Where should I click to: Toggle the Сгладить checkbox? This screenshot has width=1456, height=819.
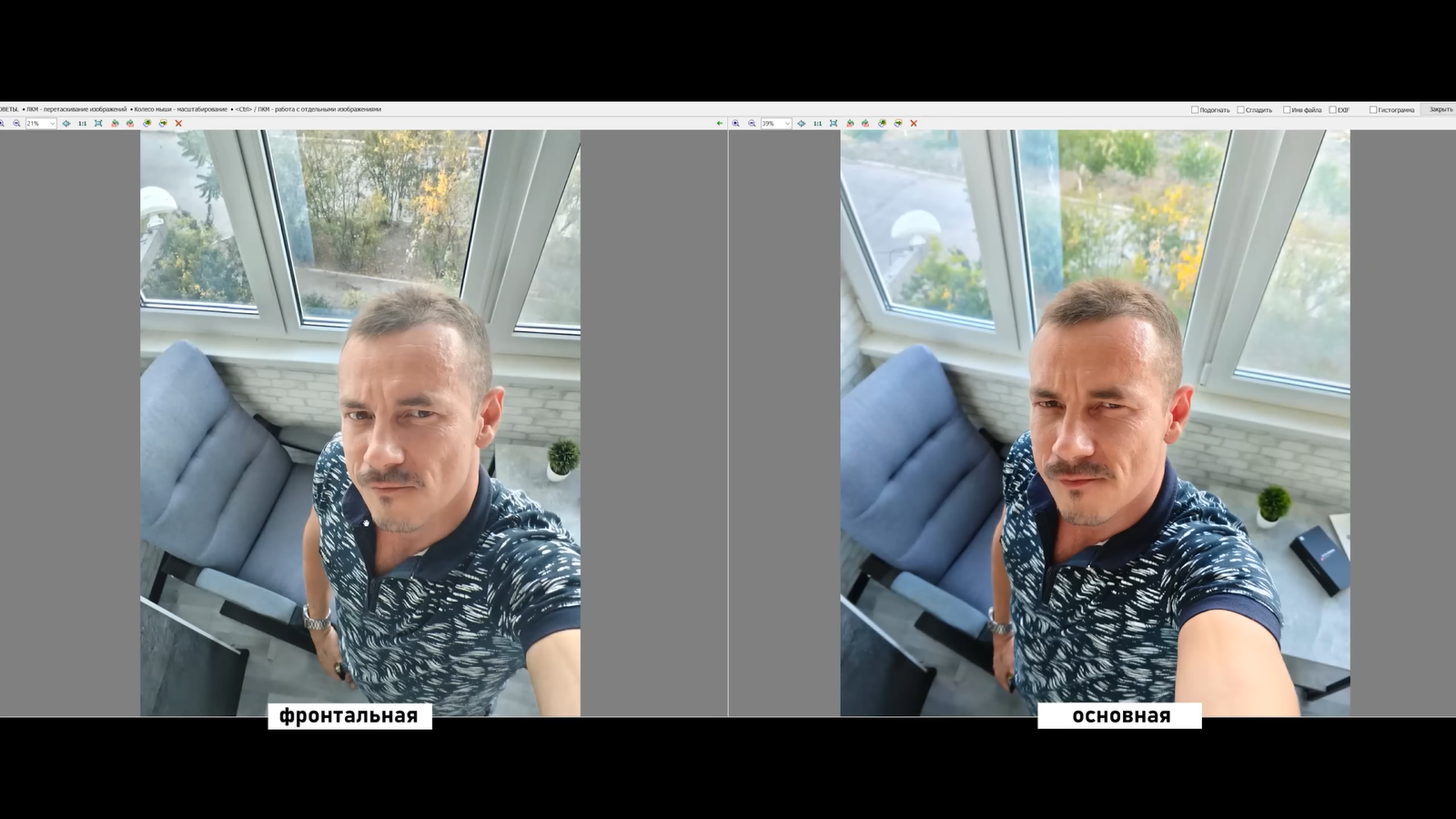pyautogui.click(x=1240, y=110)
